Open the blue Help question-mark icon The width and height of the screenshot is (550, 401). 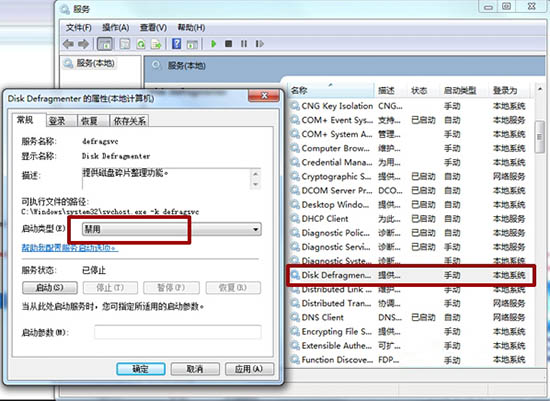[176, 44]
